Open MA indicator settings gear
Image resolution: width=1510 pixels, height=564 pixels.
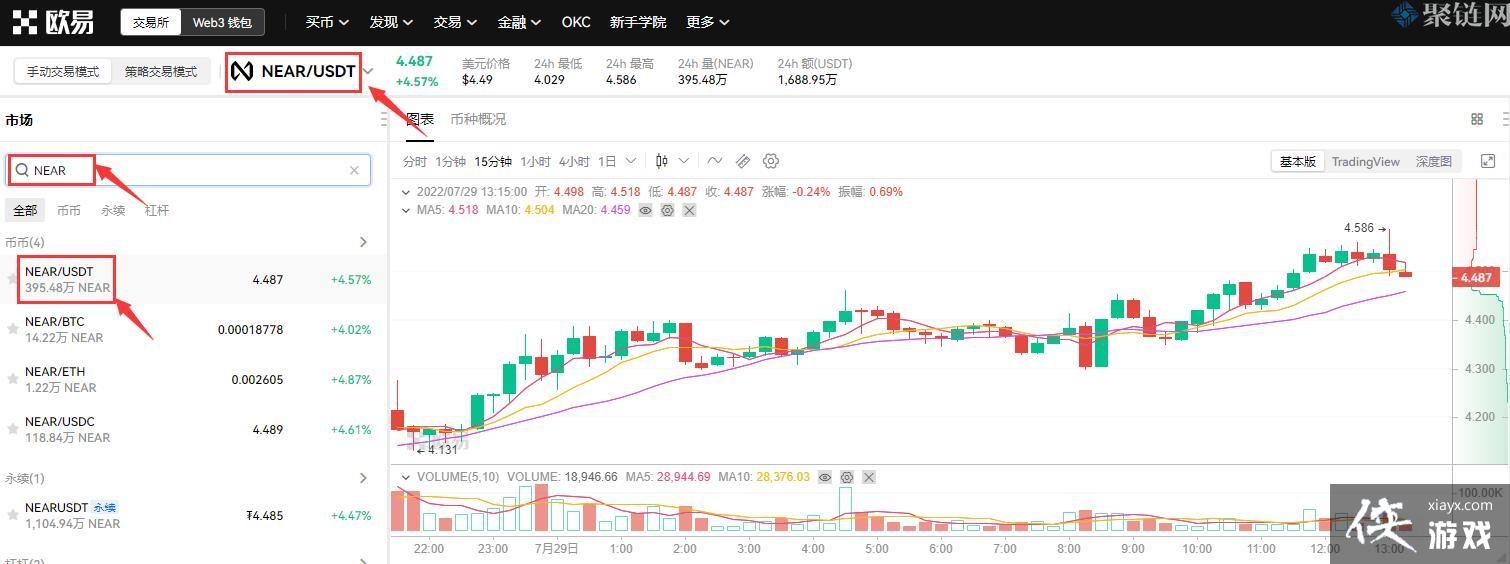(x=667, y=210)
